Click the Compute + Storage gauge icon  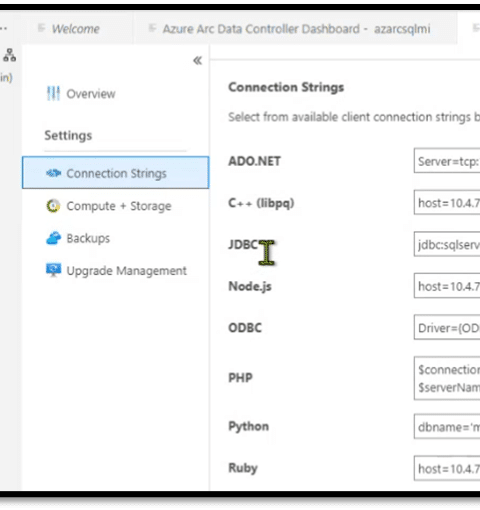point(53,206)
